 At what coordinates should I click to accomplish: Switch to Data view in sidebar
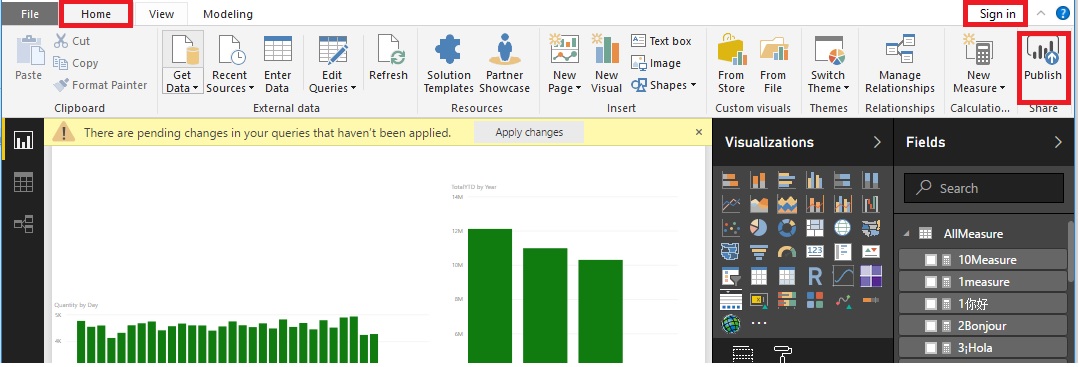23,182
